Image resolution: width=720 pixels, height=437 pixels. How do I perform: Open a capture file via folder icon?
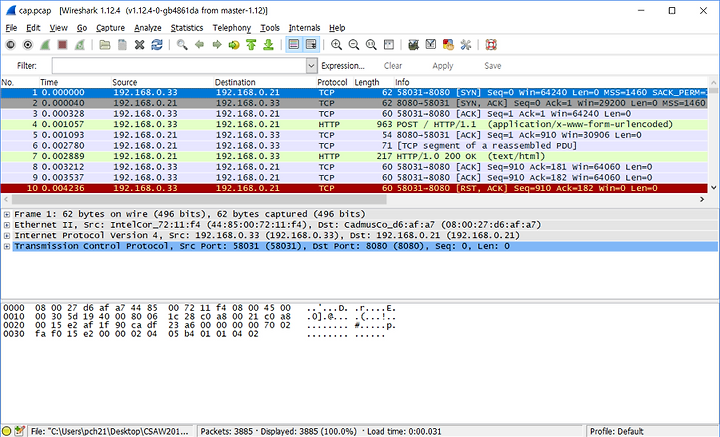coord(105,45)
